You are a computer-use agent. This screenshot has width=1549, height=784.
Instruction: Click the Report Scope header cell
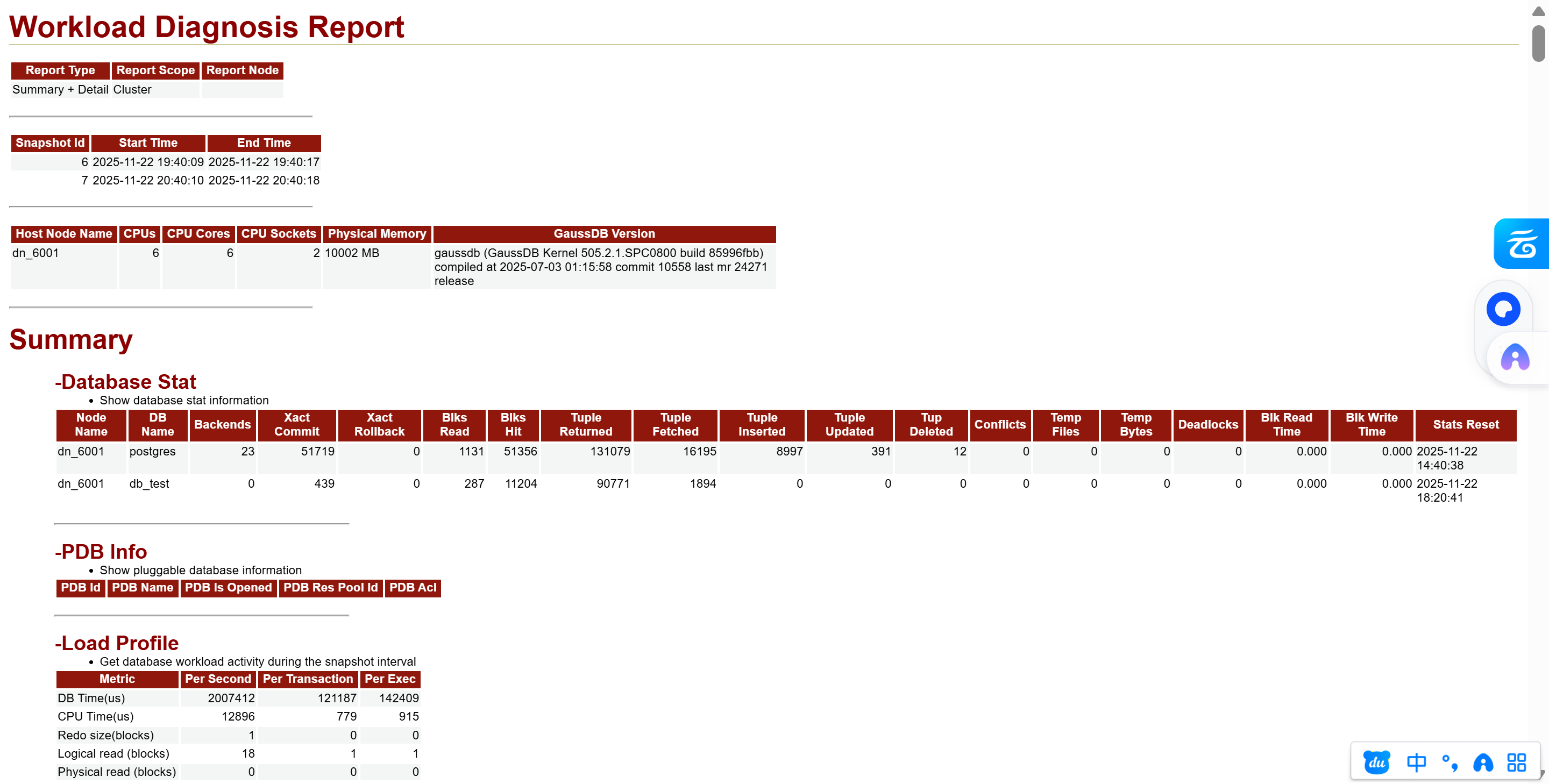[155, 70]
